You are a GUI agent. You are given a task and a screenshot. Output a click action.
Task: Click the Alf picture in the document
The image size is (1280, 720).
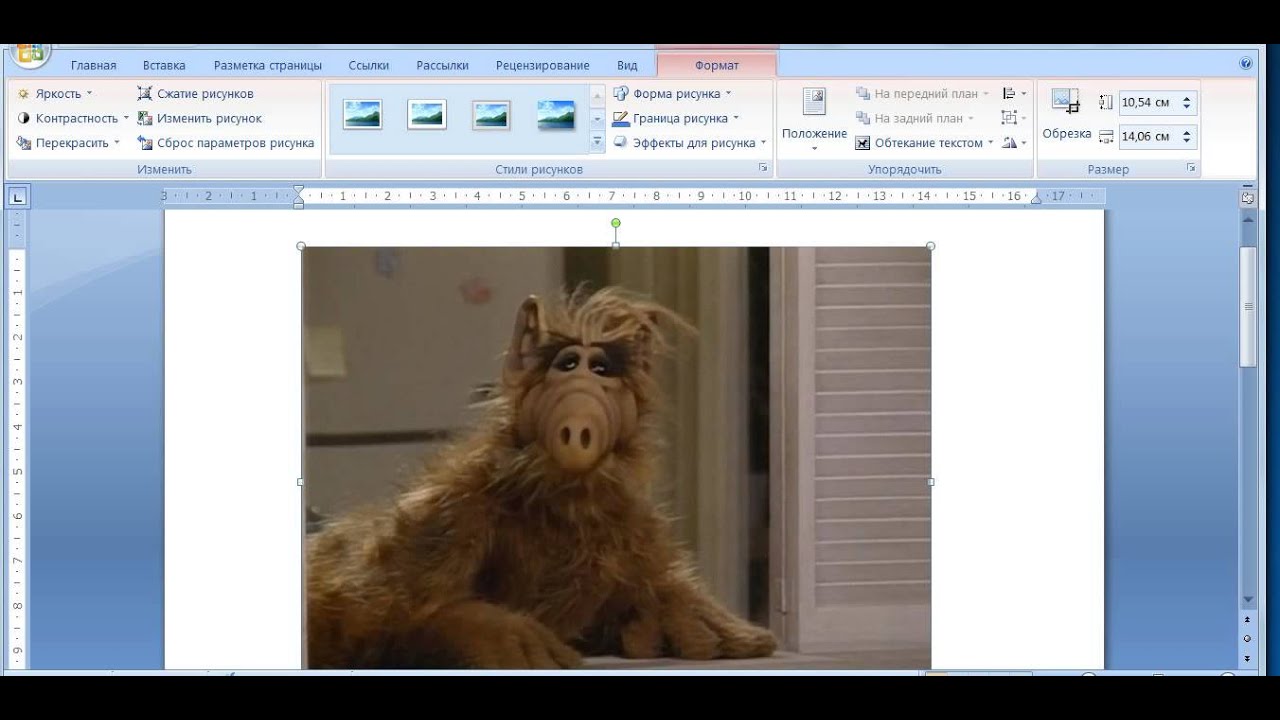click(x=616, y=457)
